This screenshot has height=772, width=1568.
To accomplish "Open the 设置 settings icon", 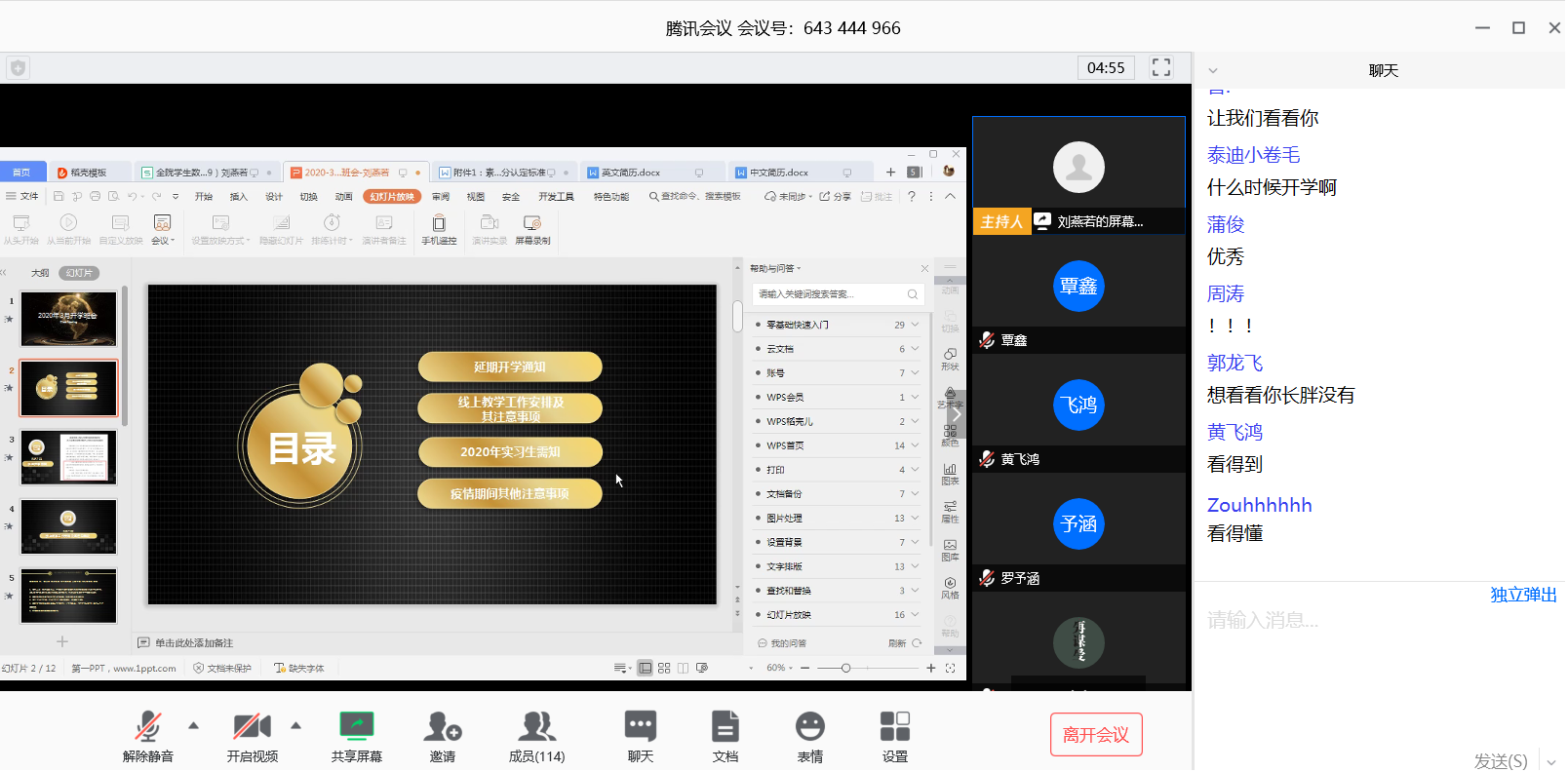I will click(x=895, y=726).
